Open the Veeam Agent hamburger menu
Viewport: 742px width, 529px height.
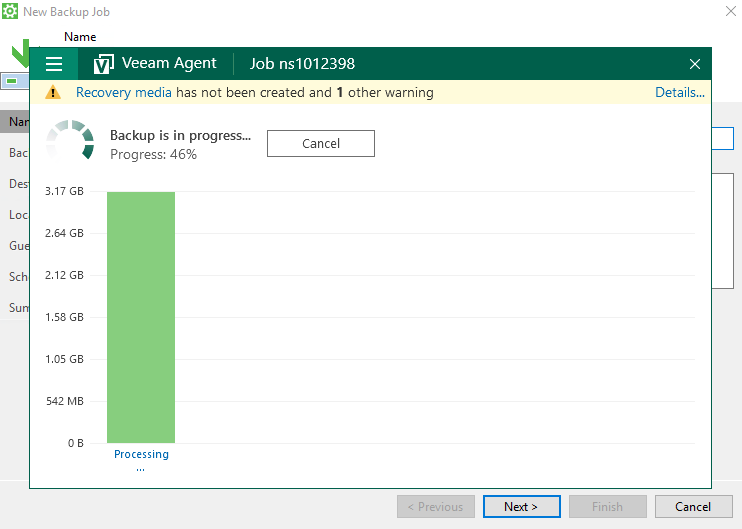pos(54,64)
